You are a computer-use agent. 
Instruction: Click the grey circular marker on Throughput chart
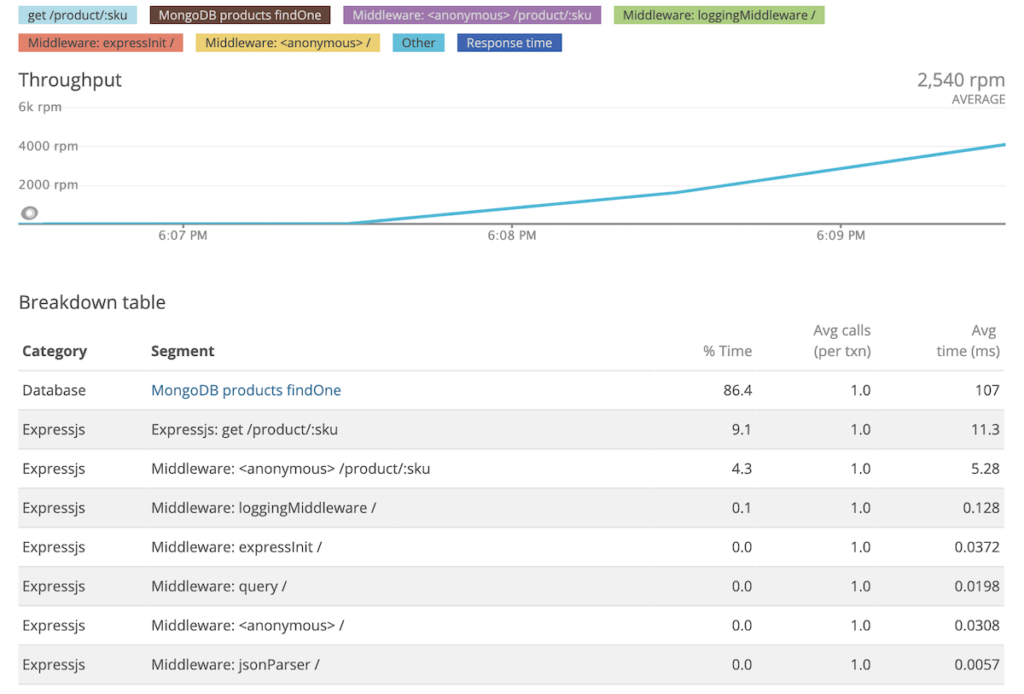[29, 213]
